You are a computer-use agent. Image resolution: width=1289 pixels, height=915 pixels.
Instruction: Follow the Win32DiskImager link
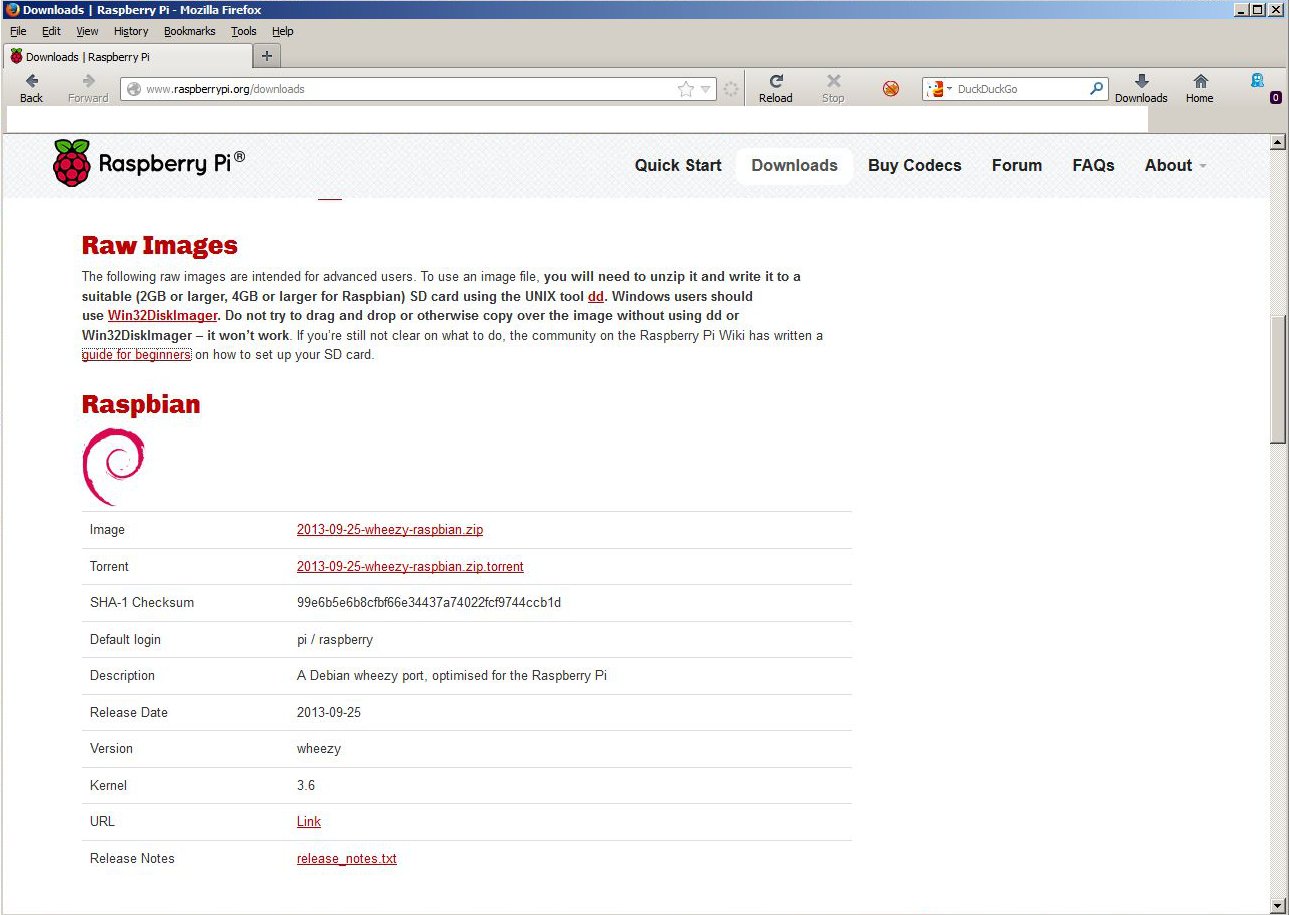tap(162, 316)
